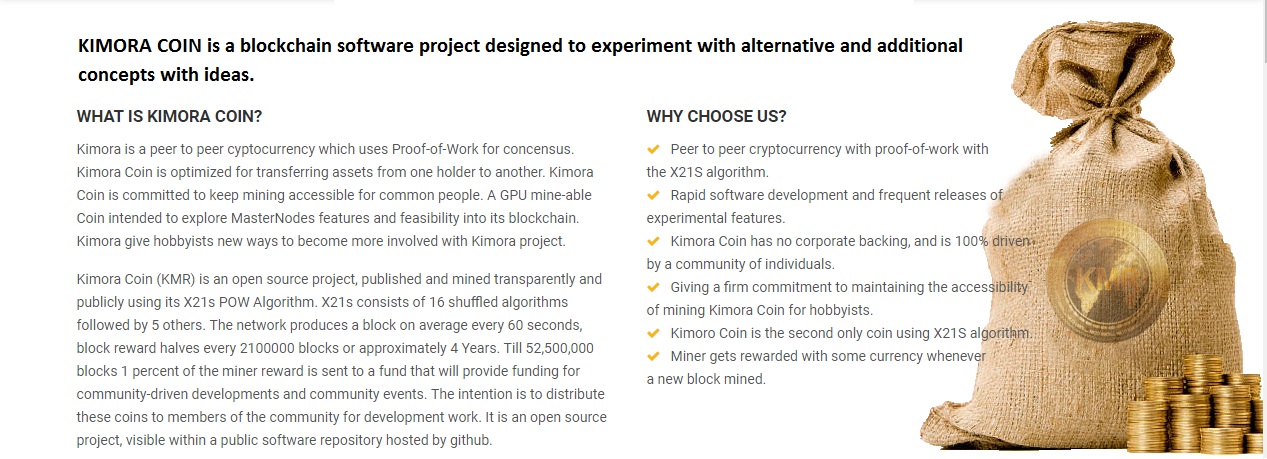This screenshot has width=1267, height=459.
Task: Click the text 'the X21S algorithm.'
Action: [x=708, y=172]
